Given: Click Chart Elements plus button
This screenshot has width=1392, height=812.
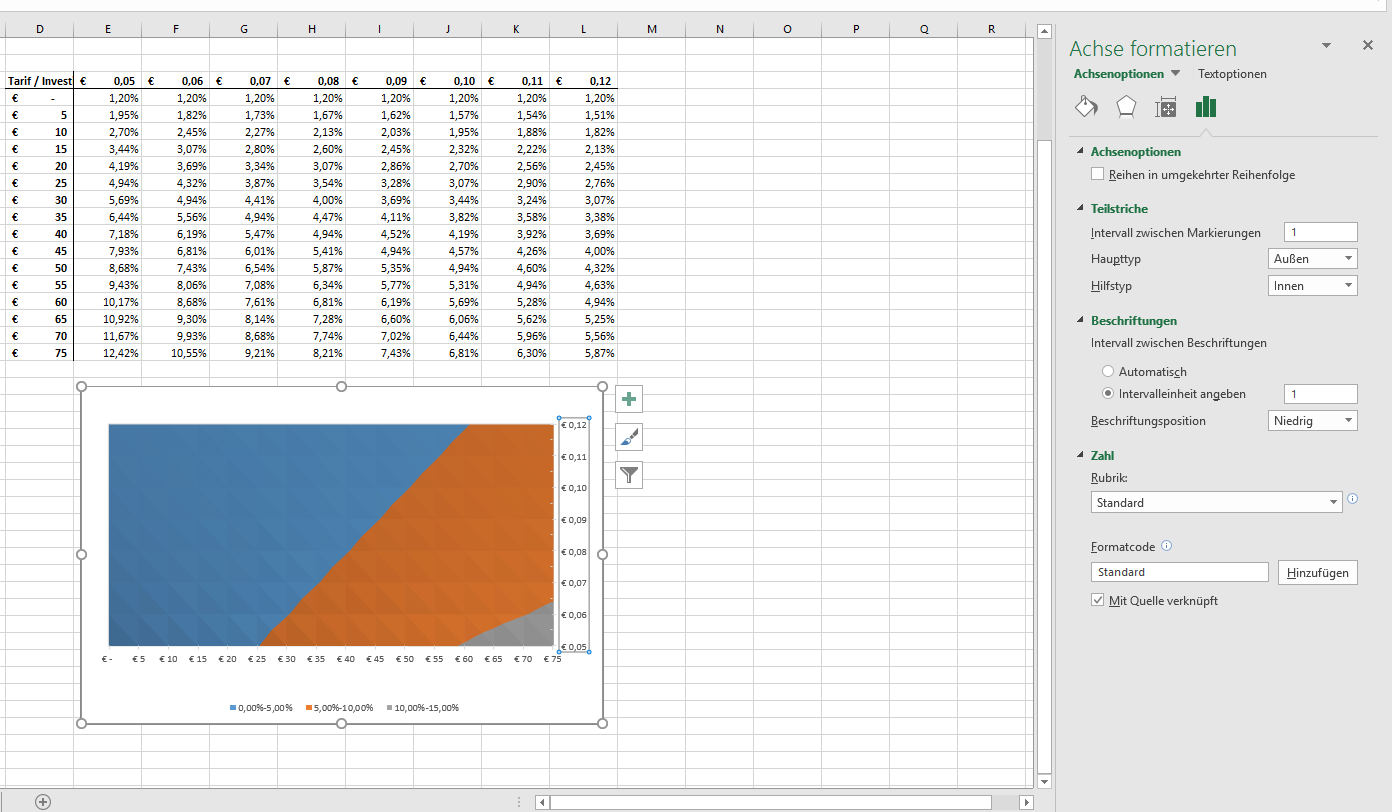Looking at the screenshot, I should coord(629,399).
